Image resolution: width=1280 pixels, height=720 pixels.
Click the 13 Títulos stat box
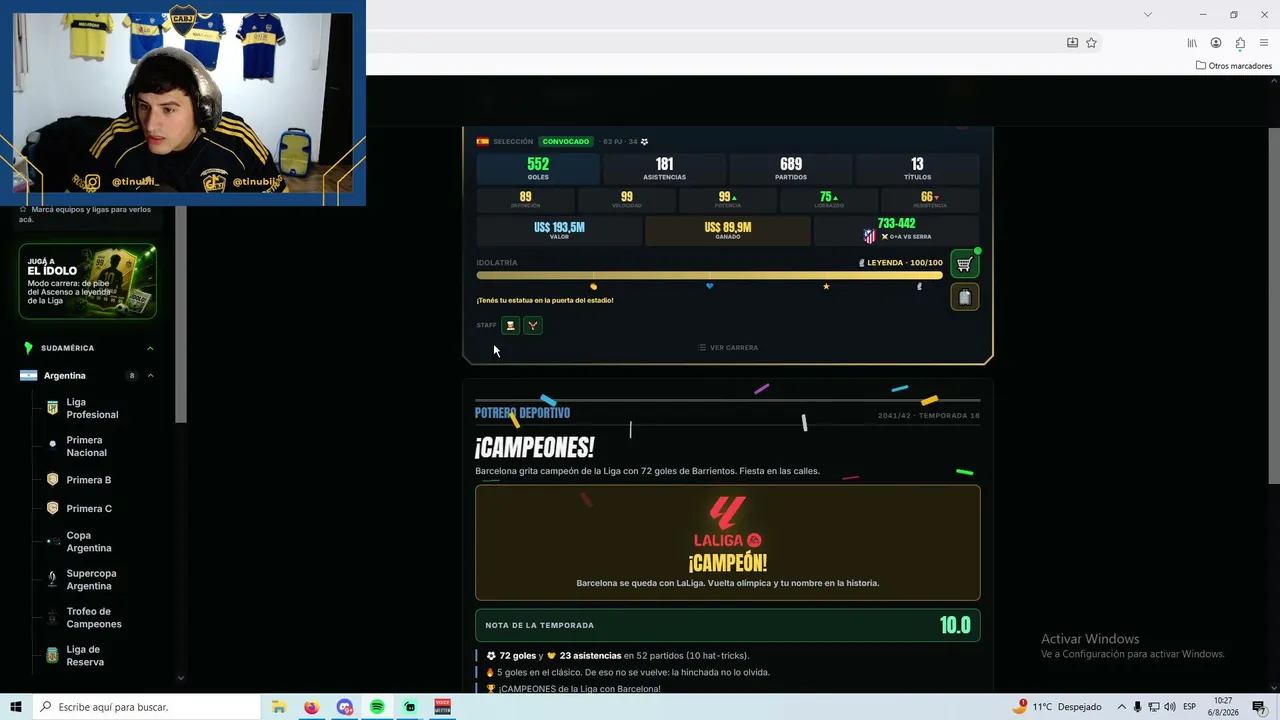click(917, 169)
